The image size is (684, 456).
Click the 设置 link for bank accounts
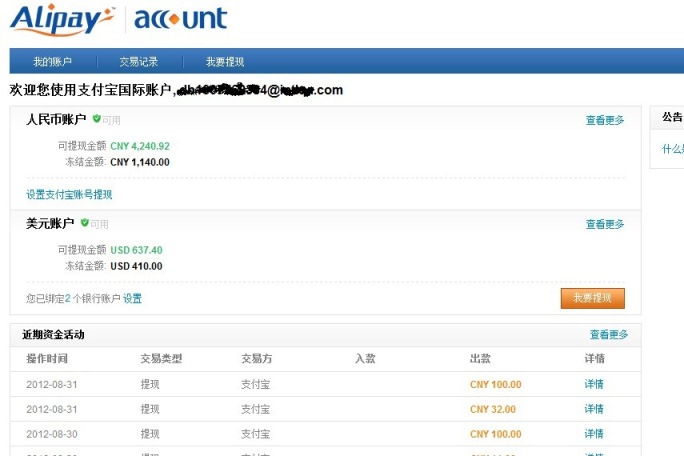point(132,298)
